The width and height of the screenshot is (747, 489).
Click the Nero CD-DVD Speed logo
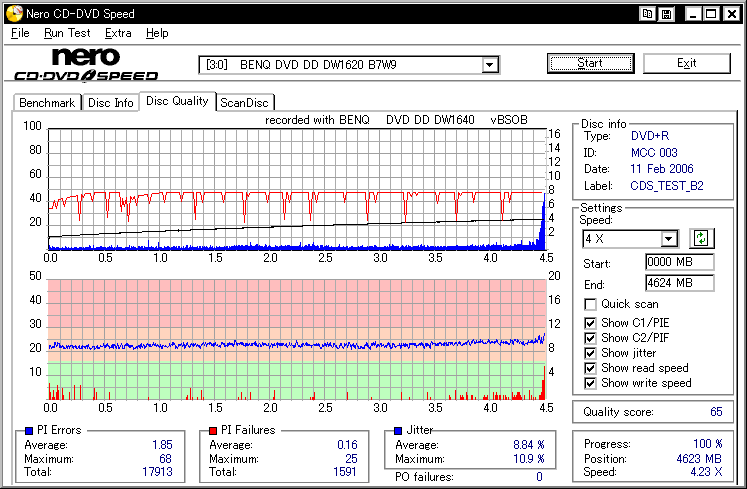click(85, 64)
